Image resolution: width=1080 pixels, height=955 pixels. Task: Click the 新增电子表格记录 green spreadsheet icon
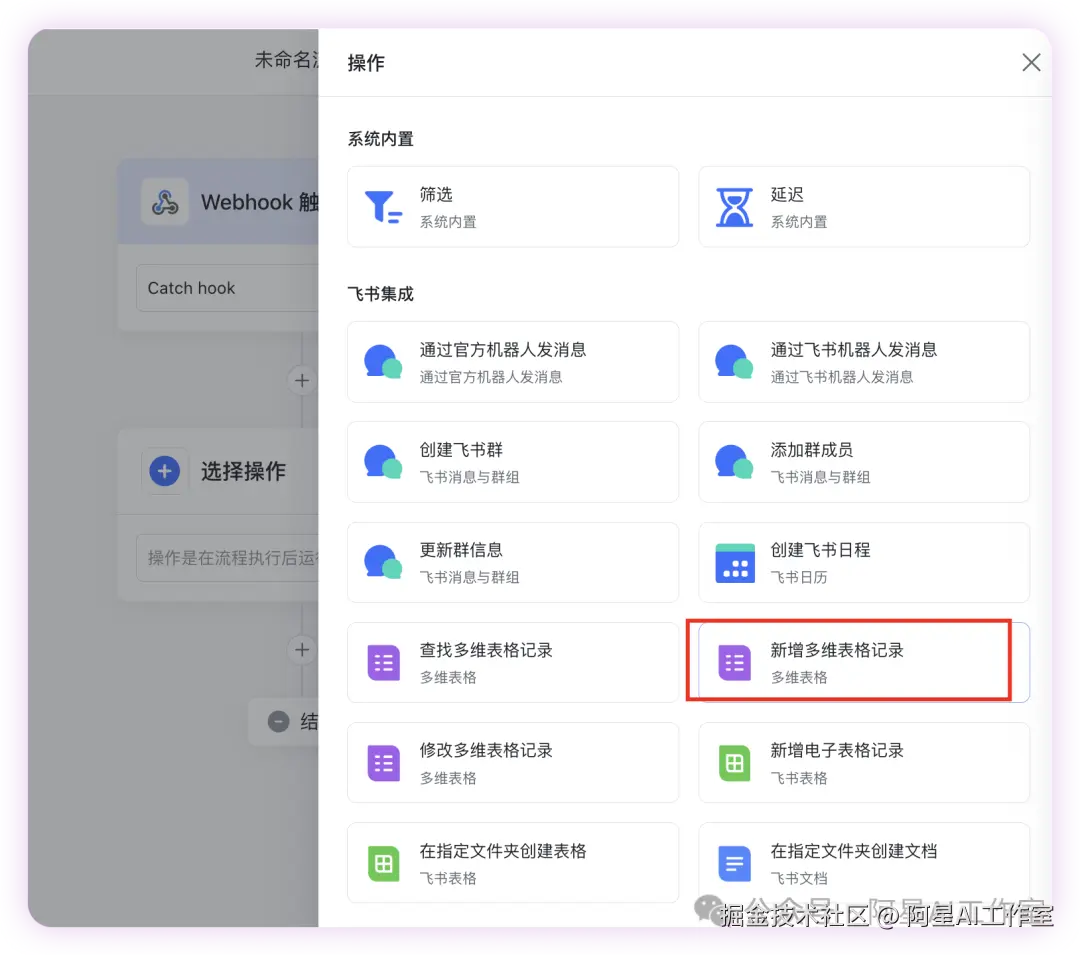[x=734, y=762]
